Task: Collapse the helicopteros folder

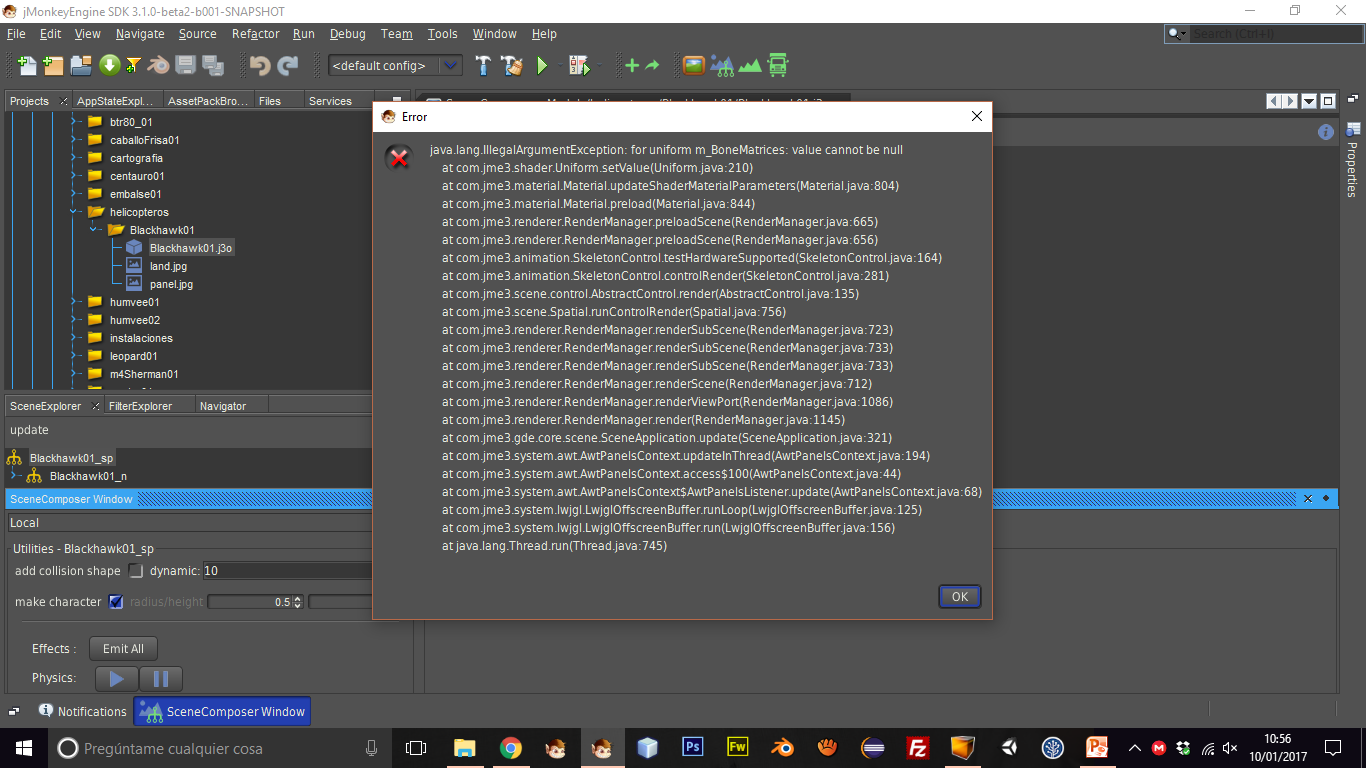Action: [75, 212]
